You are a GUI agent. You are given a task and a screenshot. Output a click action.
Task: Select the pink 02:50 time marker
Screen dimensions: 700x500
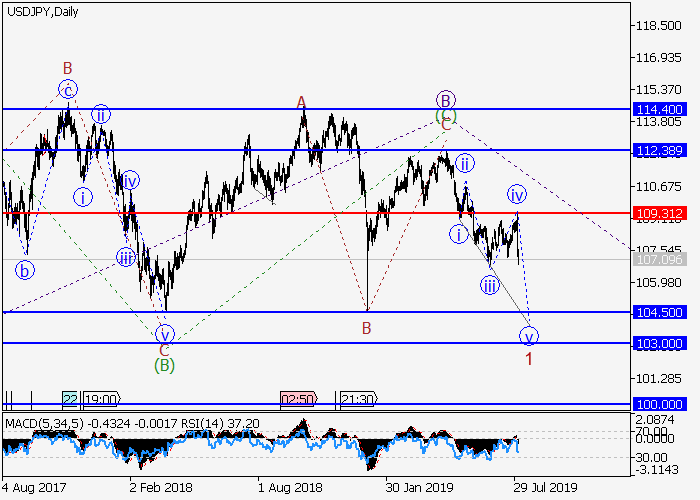tap(298, 397)
